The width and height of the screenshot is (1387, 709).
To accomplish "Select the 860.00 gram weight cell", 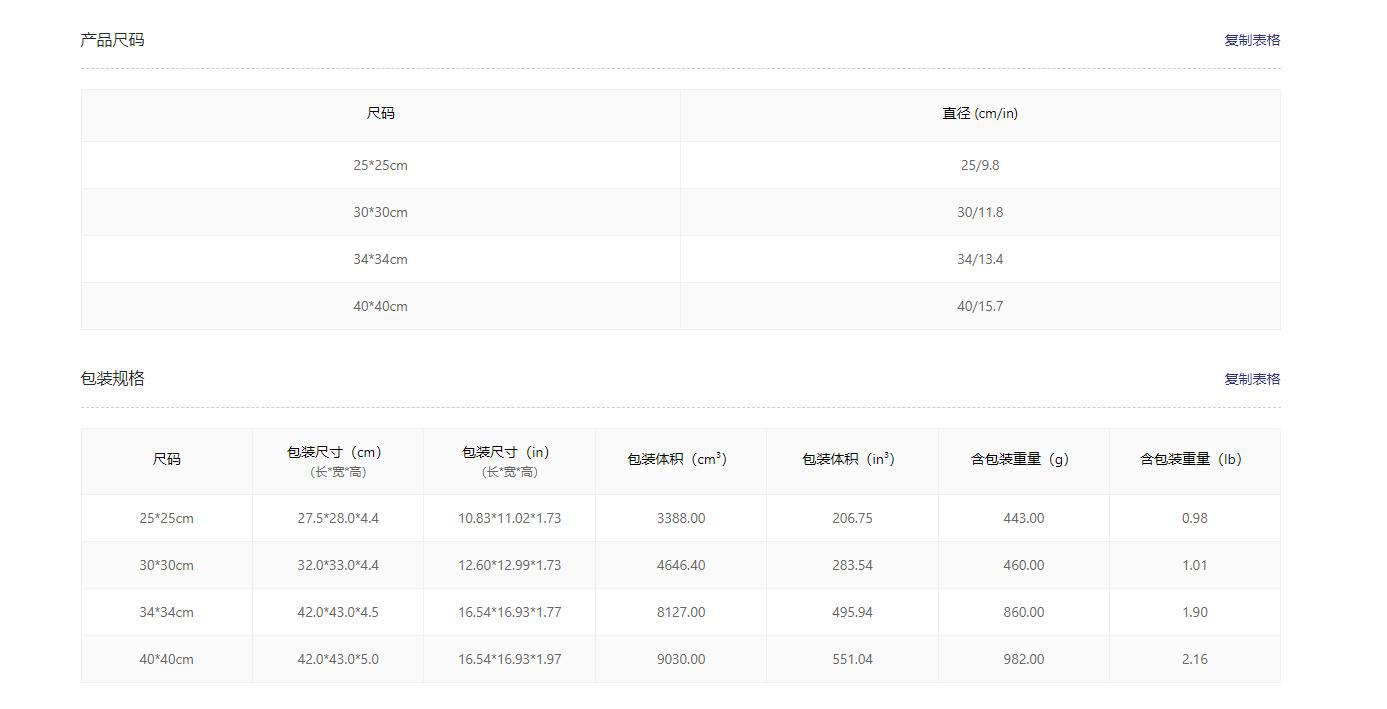I will [1023, 612].
